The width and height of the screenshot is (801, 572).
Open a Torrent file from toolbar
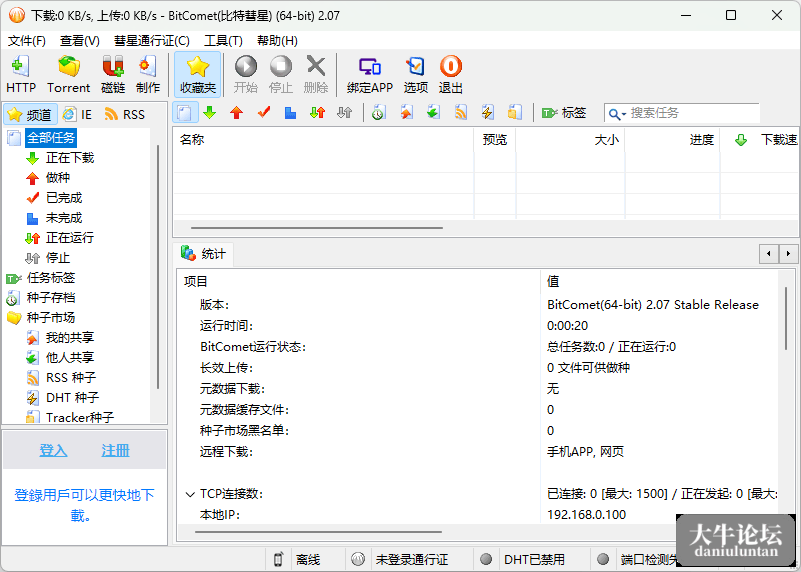tap(68, 75)
